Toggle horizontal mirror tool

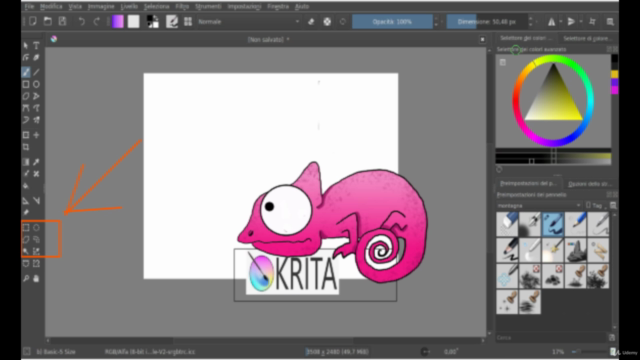pyautogui.click(x=551, y=22)
